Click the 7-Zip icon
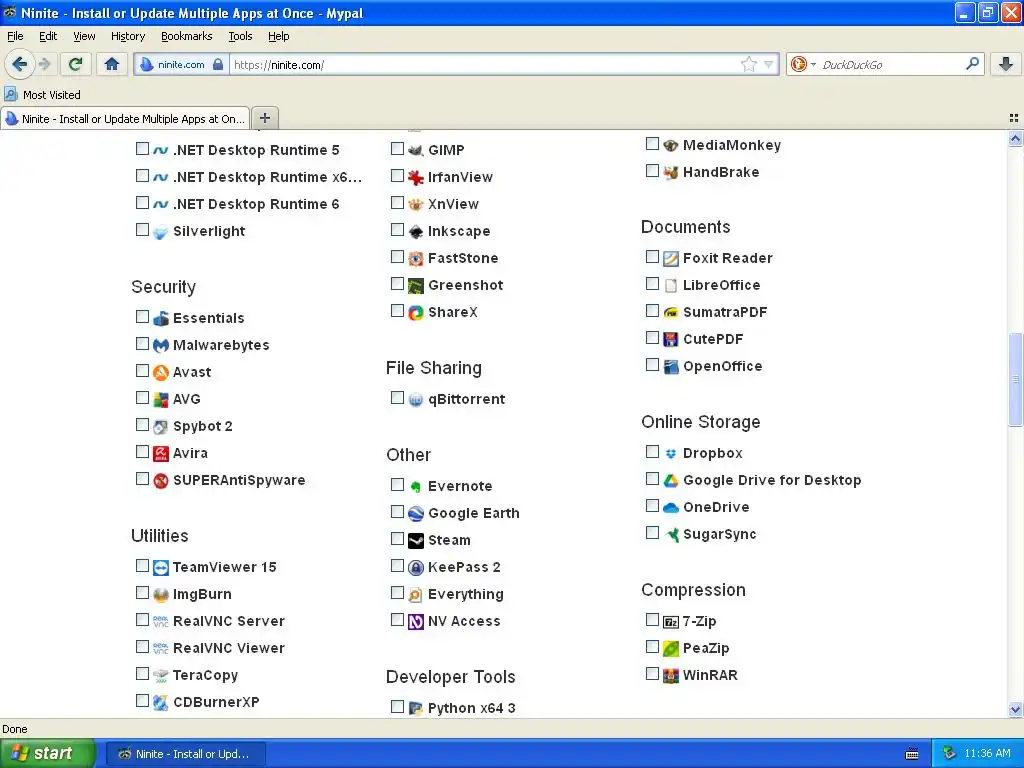The height and width of the screenshot is (768, 1024). coord(671,621)
